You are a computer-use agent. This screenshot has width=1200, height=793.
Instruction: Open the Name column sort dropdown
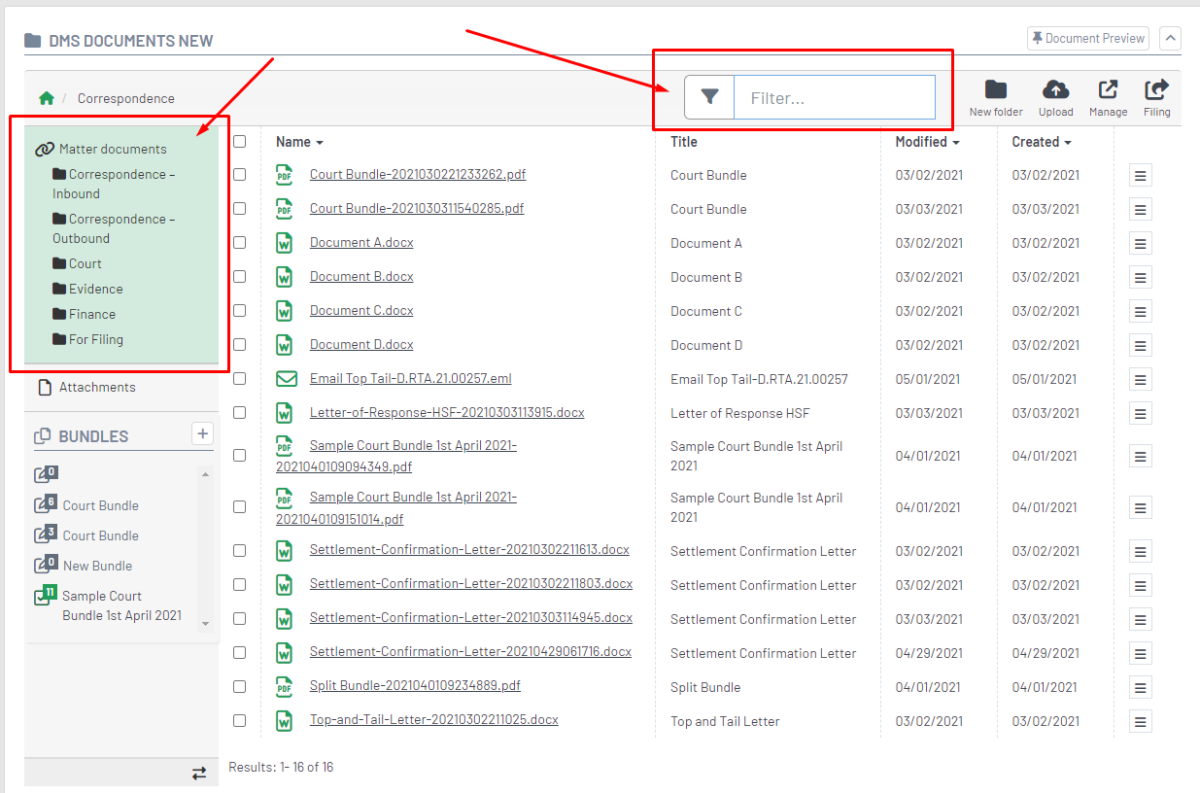(318, 141)
